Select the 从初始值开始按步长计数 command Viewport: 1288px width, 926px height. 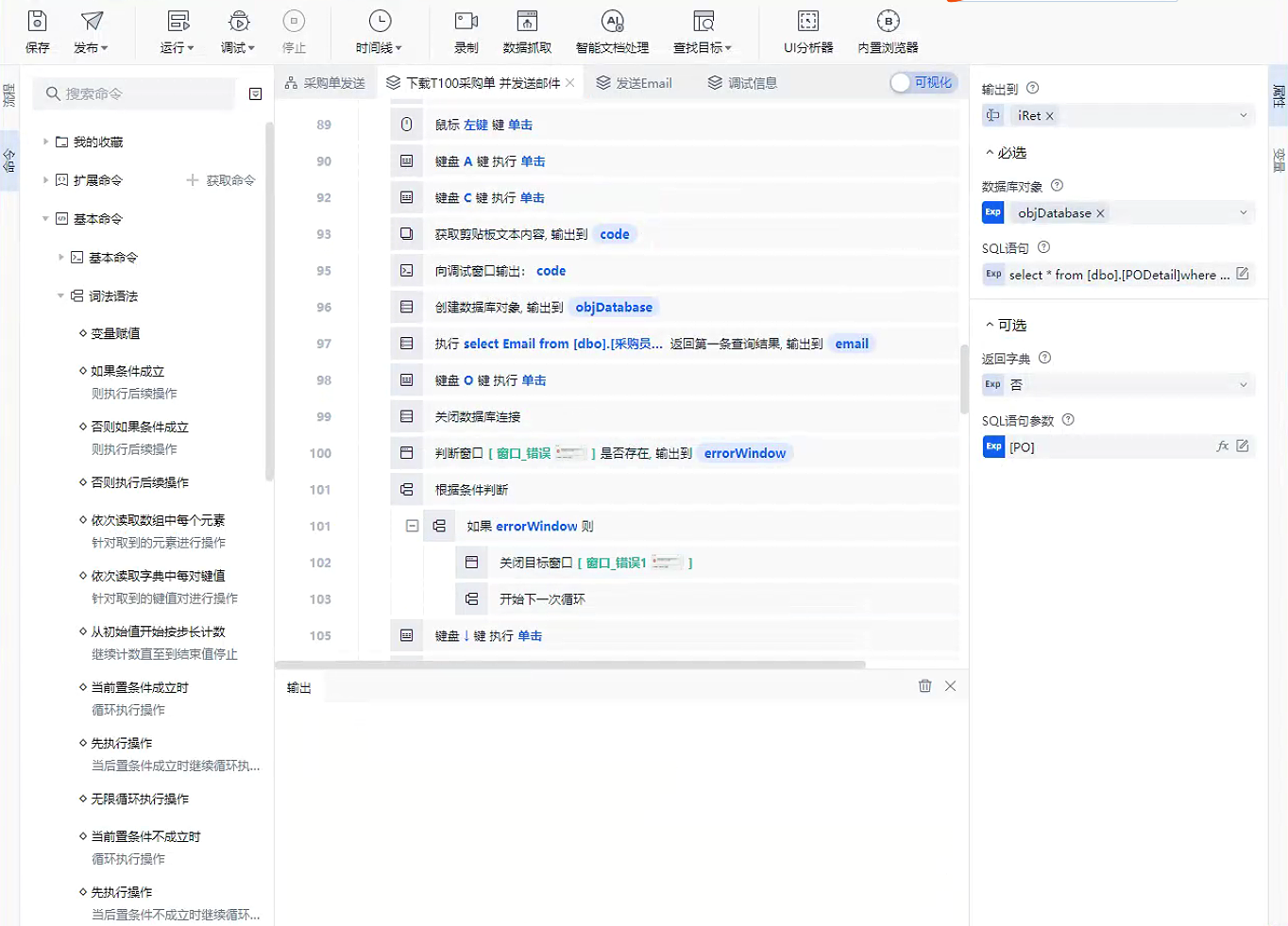coord(158,631)
